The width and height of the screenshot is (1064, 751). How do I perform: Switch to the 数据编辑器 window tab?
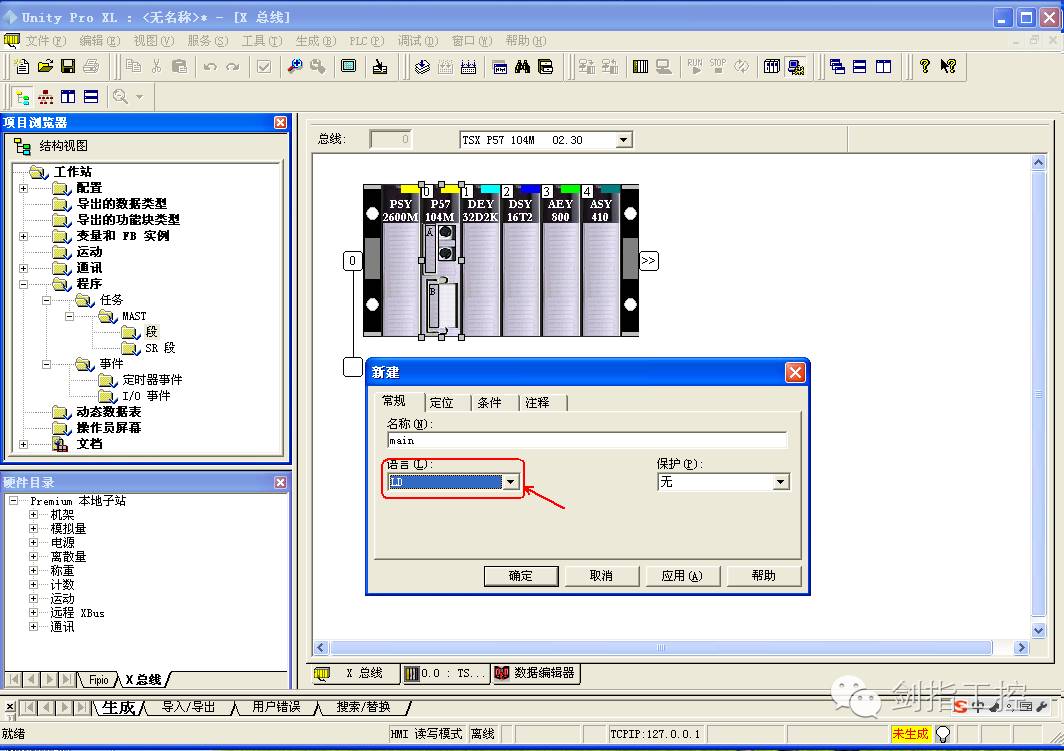[536, 673]
